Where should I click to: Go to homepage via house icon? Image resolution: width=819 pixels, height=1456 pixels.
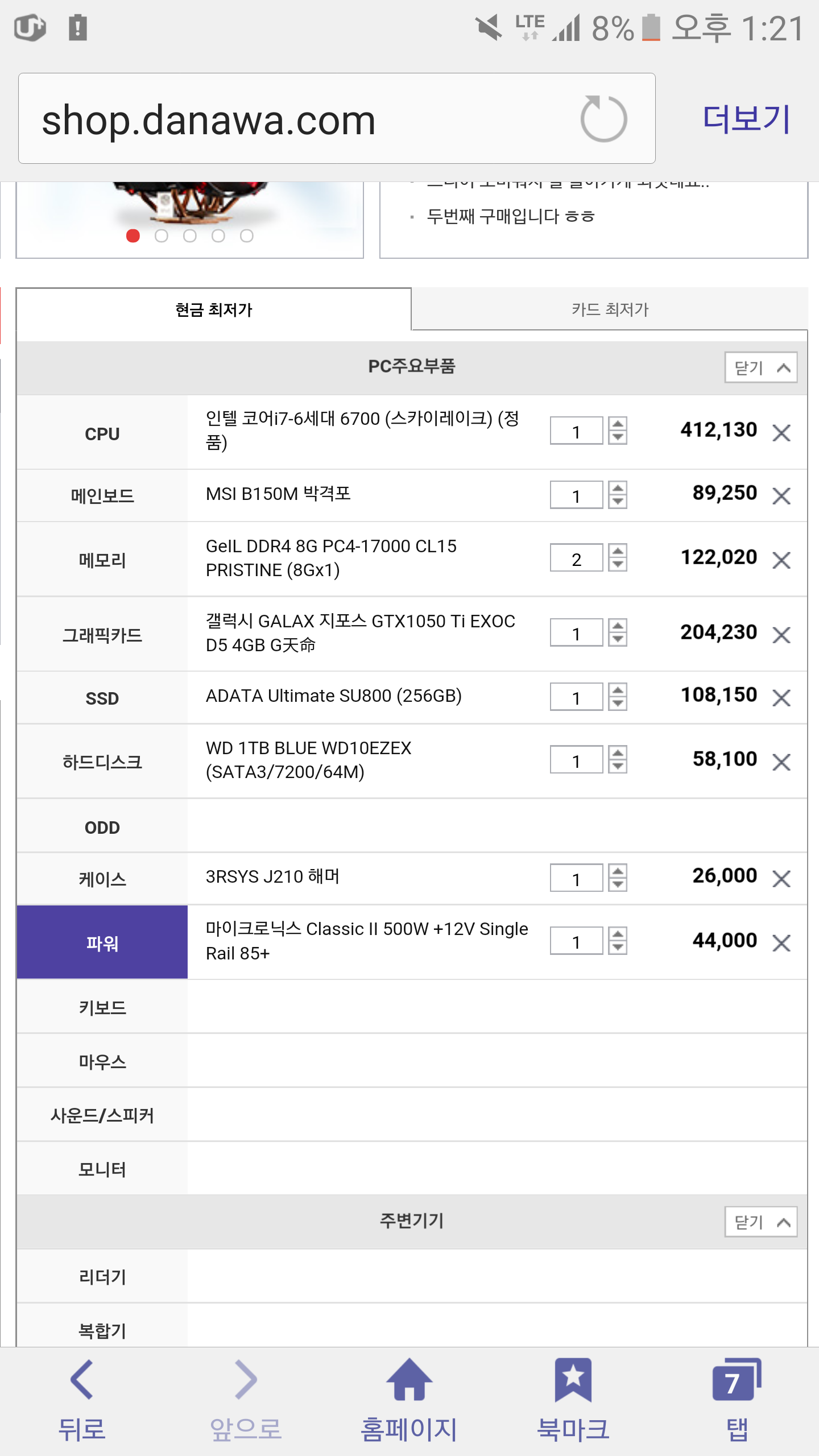point(409,1380)
